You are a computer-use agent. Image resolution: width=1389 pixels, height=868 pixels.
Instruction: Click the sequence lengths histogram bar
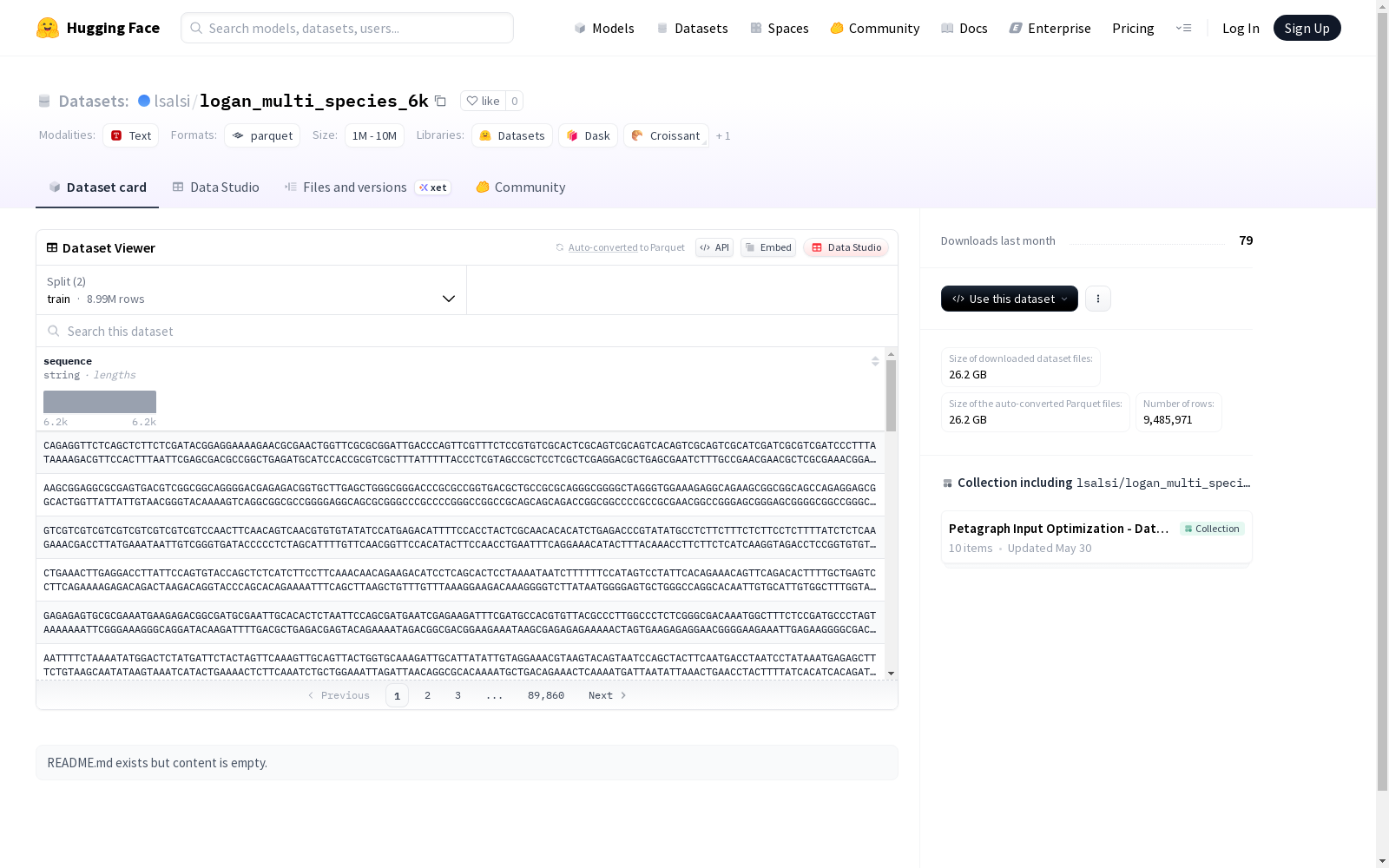[100, 402]
